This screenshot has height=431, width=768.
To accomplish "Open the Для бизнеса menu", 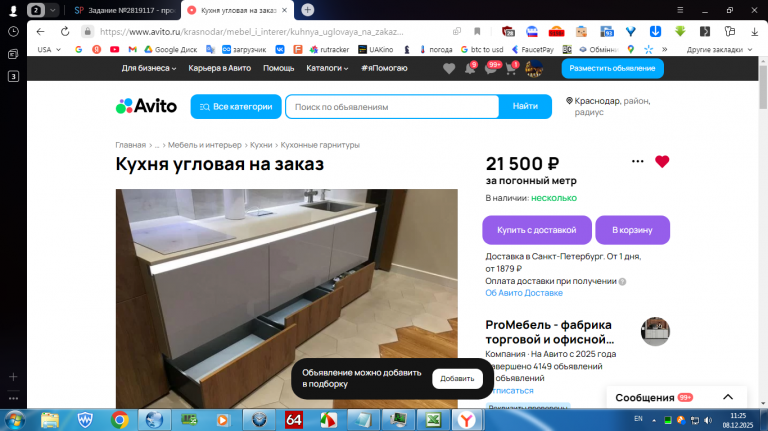I will coord(149,68).
